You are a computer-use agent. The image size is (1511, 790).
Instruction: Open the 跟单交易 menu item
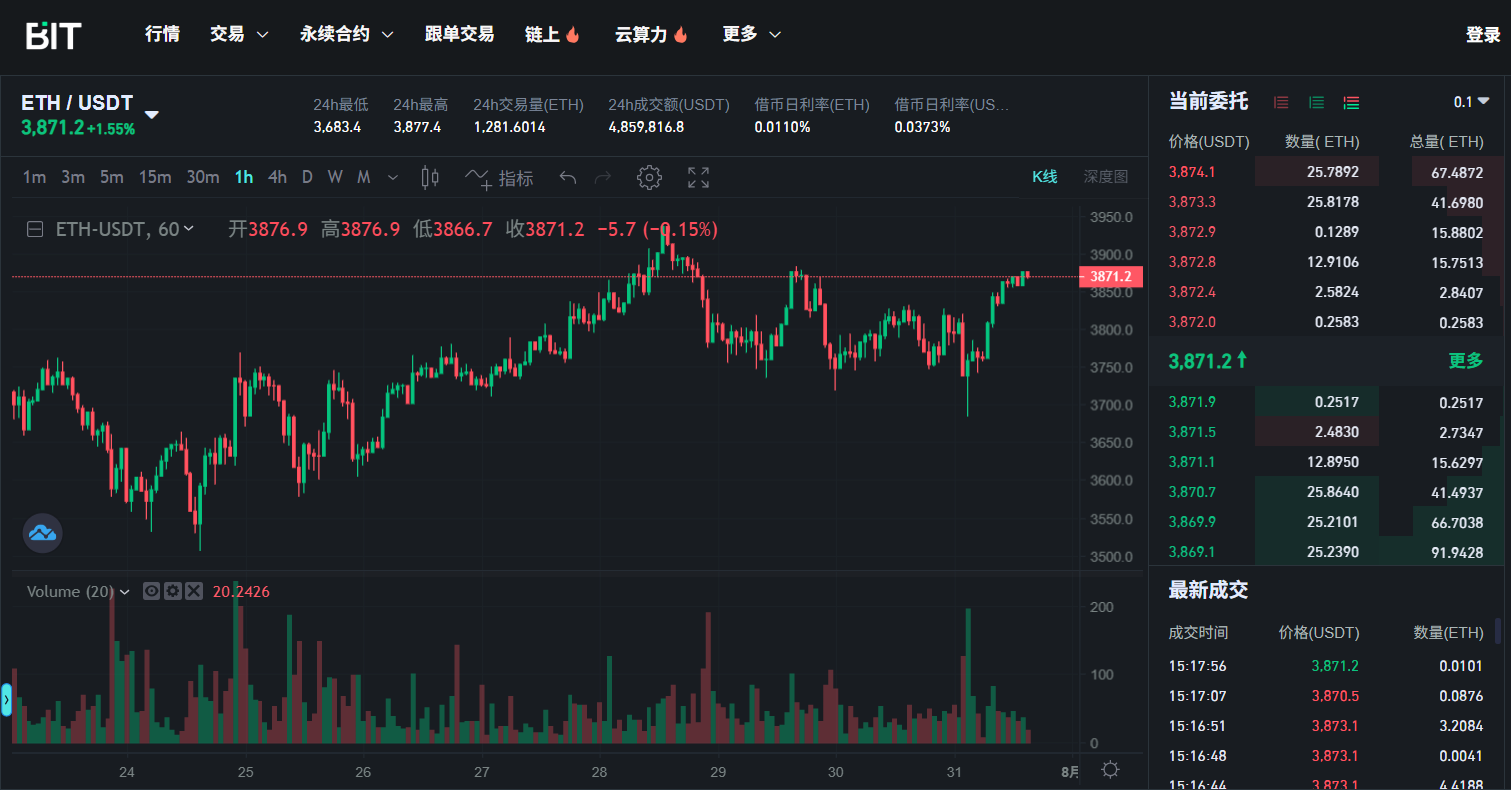(x=459, y=34)
